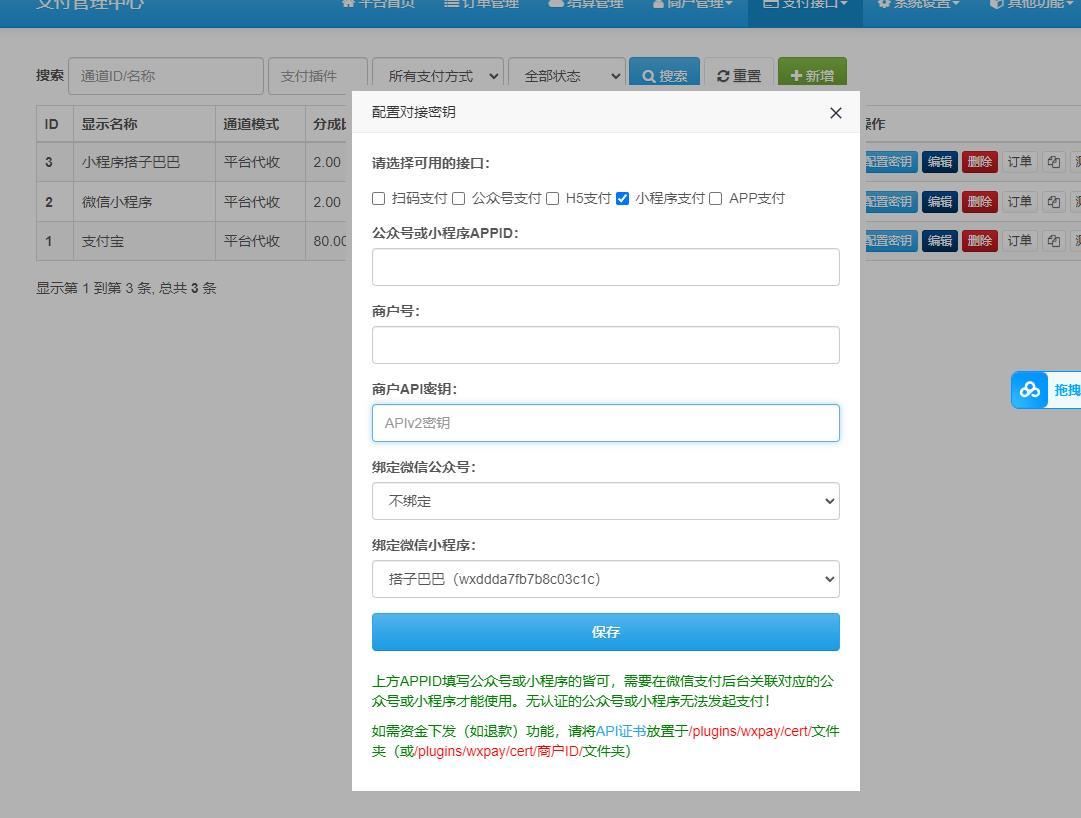
Task: Open the 商户管理 nav menu
Action: pos(692,4)
